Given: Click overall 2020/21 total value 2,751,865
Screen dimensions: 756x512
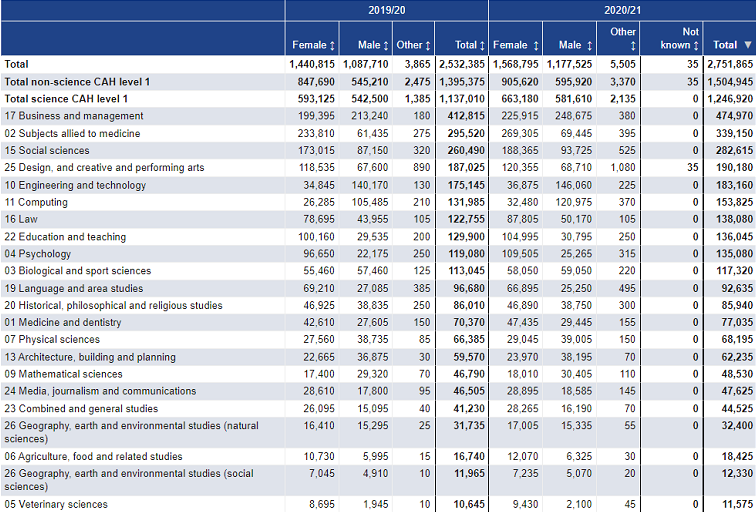Looking at the screenshot, I should (x=730, y=64).
